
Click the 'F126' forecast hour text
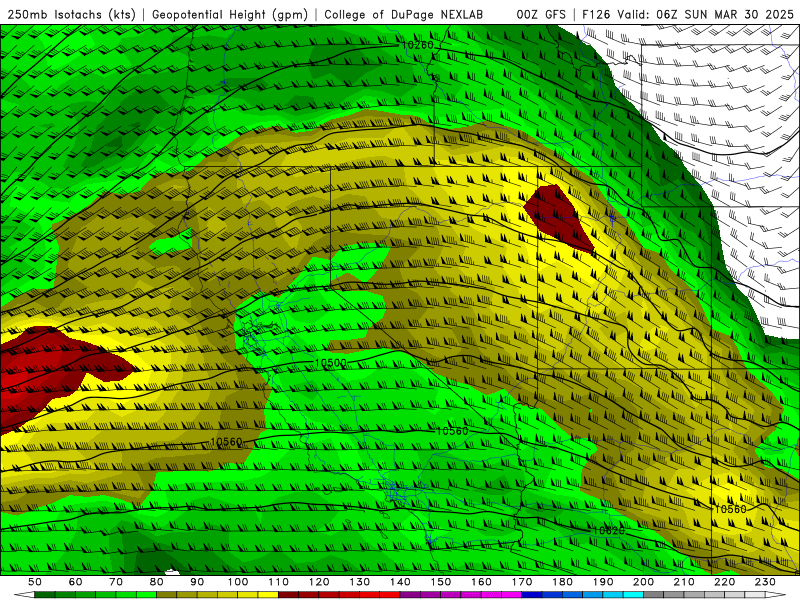point(596,15)
